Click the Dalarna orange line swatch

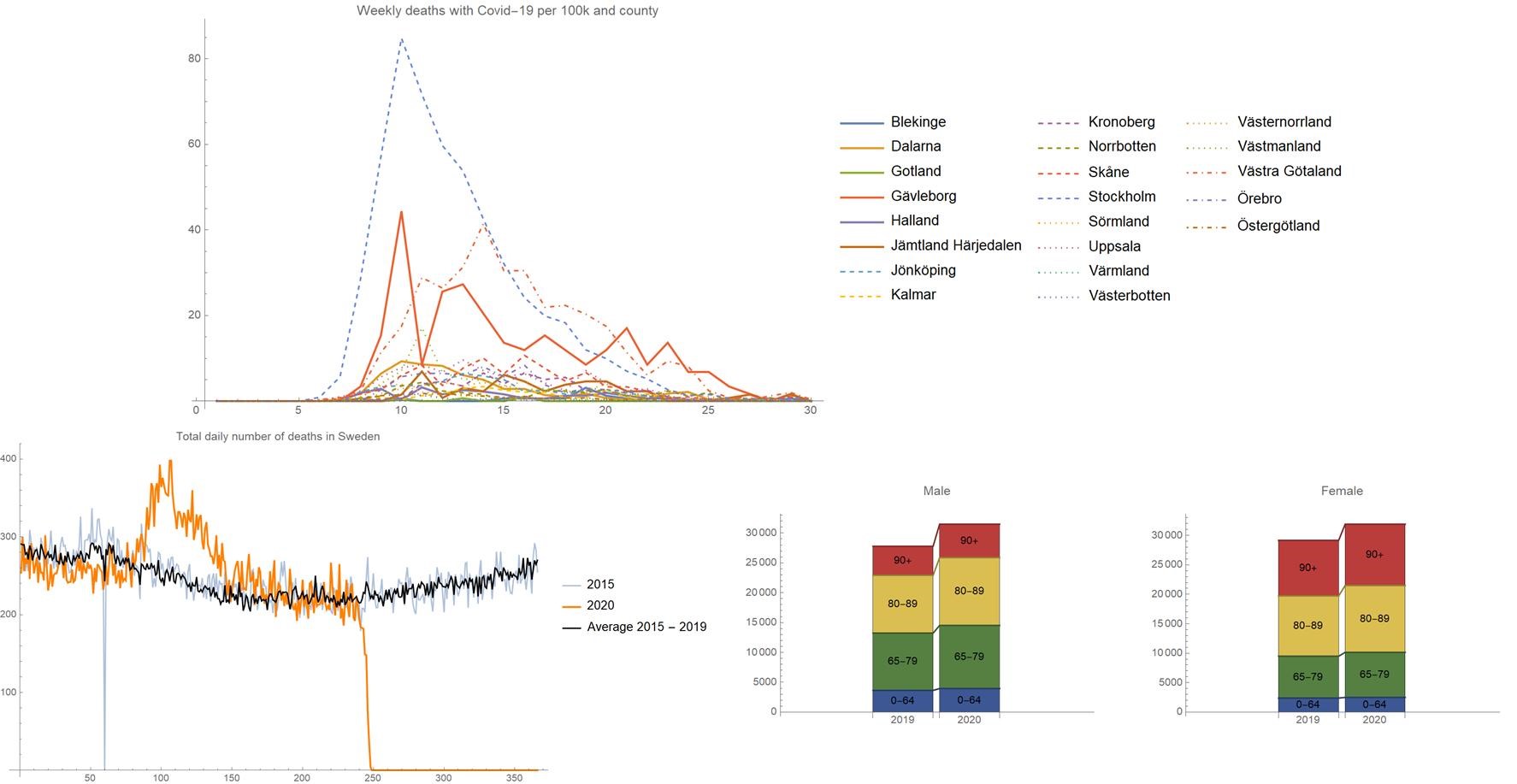click(x=861, y=147)
